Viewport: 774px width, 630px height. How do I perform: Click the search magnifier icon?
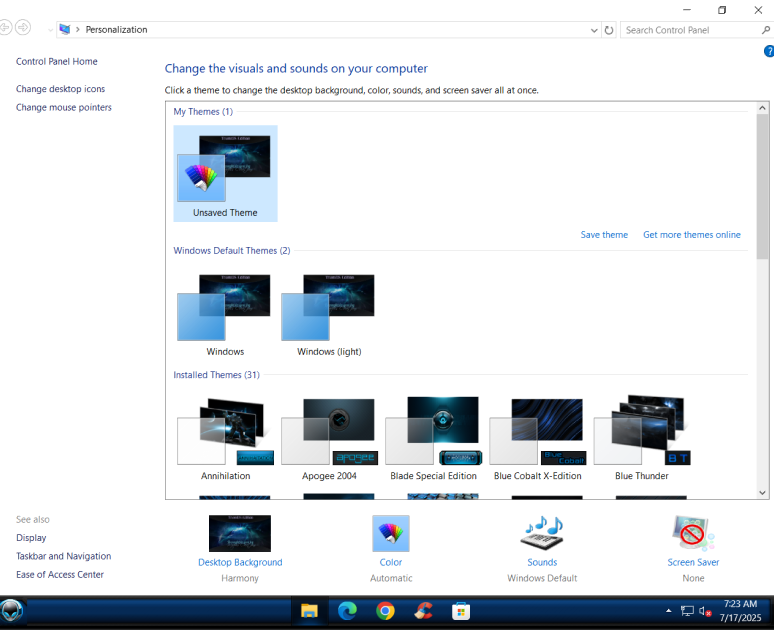click(766, 30)
